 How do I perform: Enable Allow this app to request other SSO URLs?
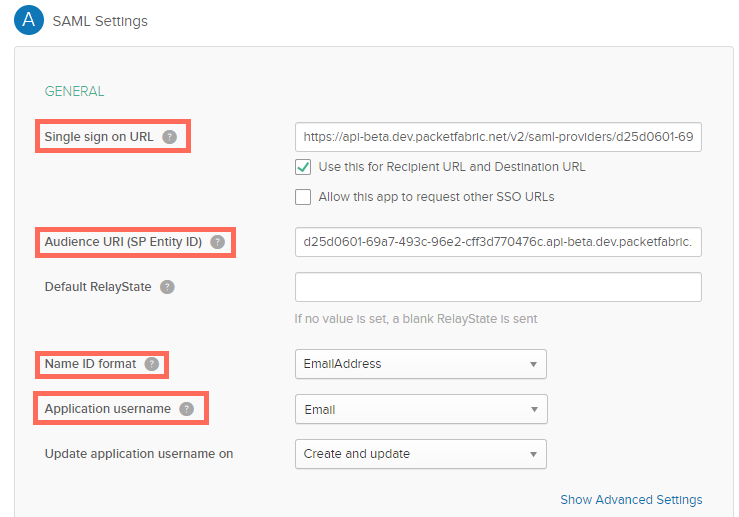pos(303,197)
